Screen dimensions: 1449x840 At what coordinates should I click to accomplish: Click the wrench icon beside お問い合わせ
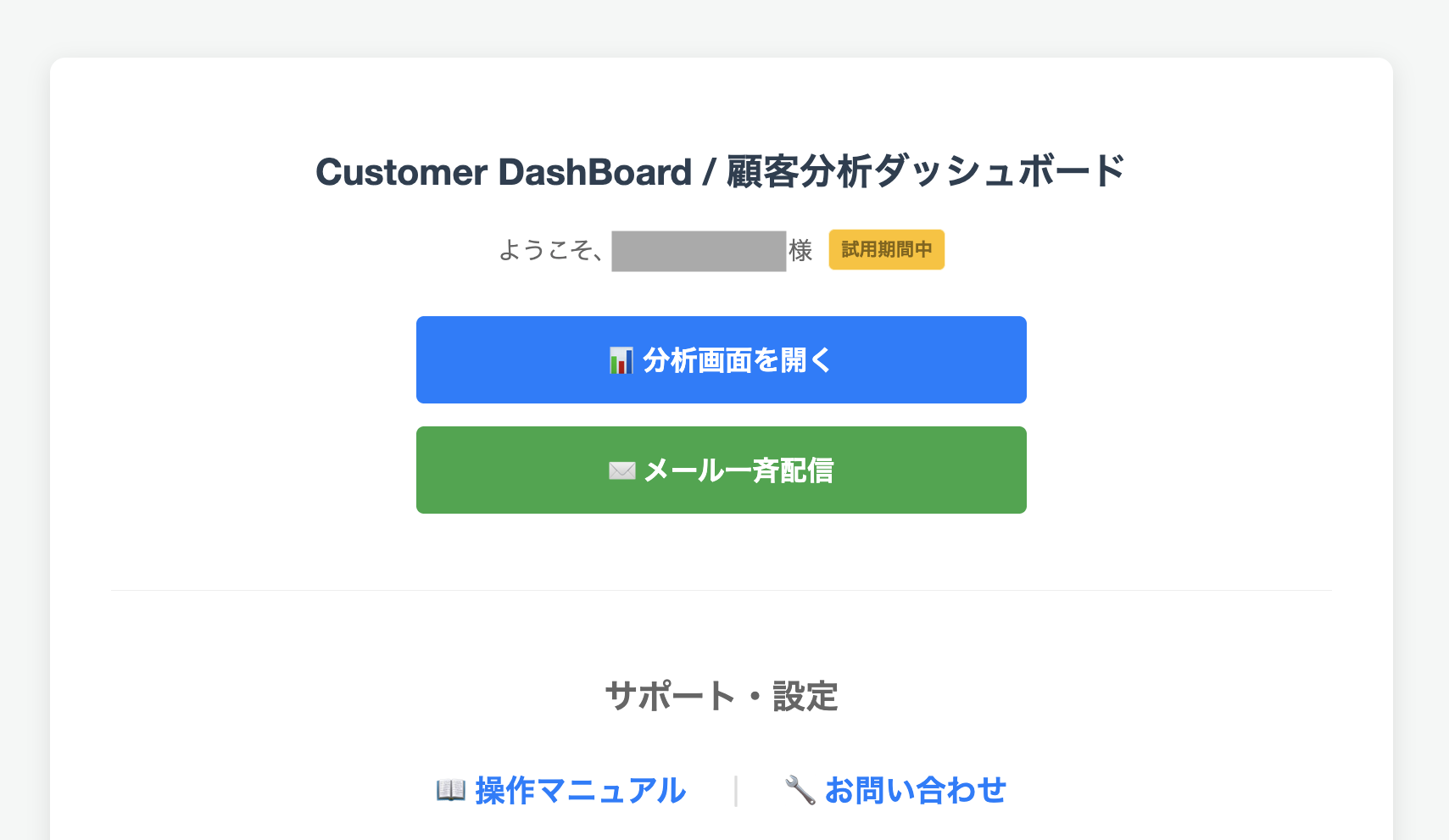[800, 790]
